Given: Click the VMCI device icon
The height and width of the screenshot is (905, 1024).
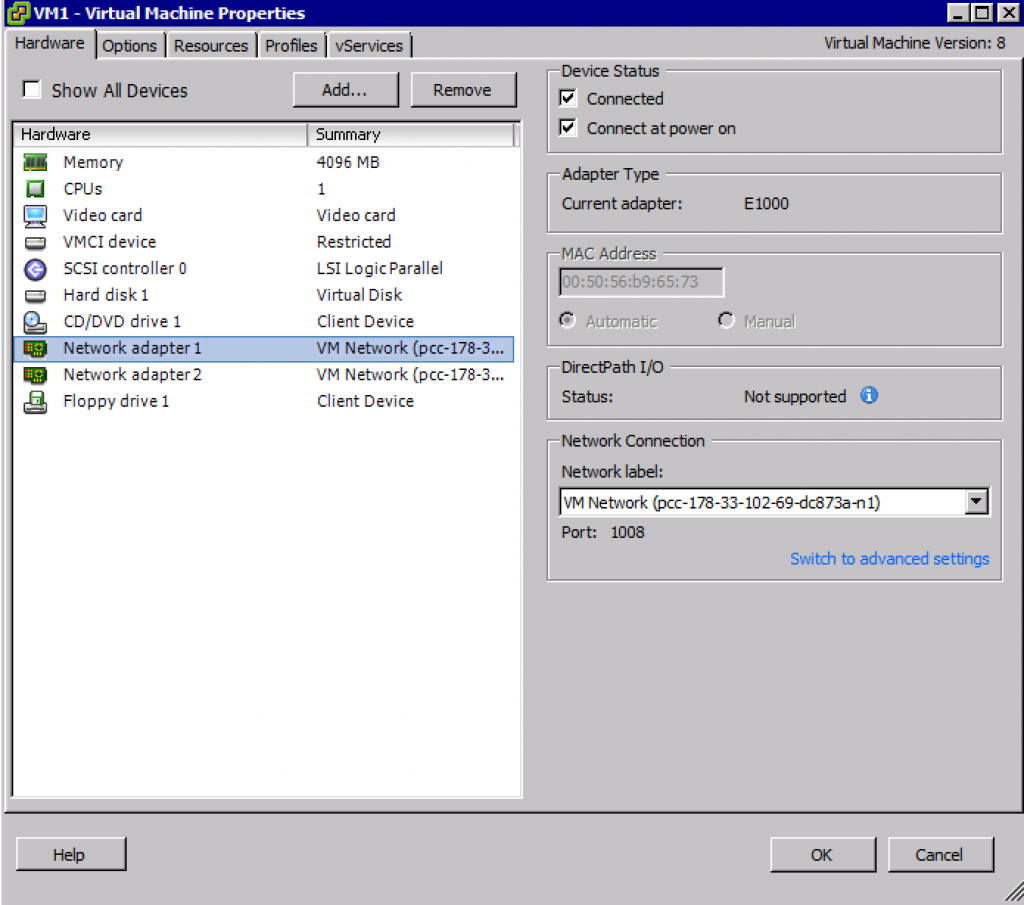Looking at the screenshot, I should click(35, 243).
